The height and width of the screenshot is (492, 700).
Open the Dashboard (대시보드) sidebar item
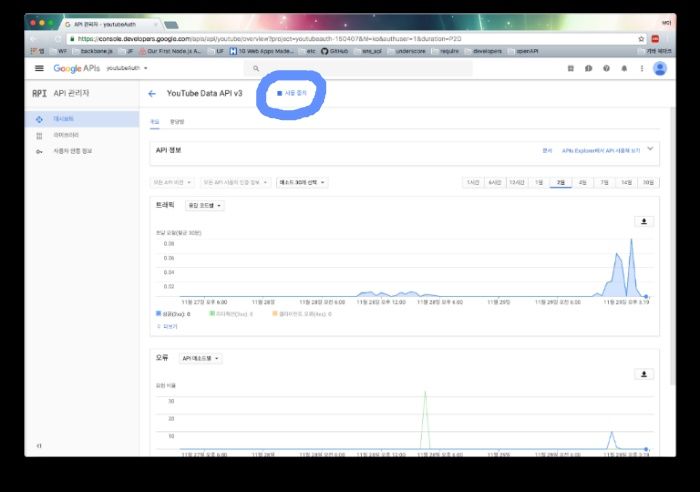(82, 119)
